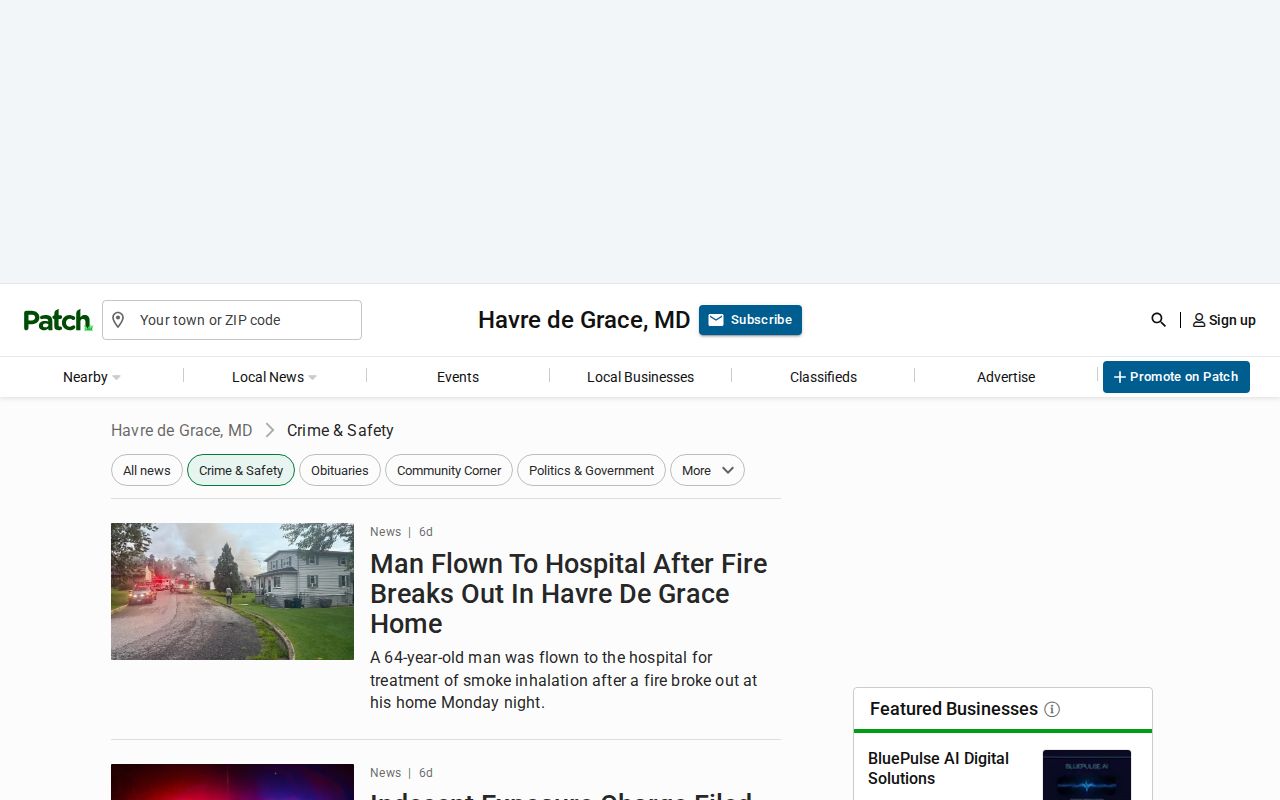This screenshot has height=800, width=1280.
Task: Open the house fire article thumbnail
Action: pos(232,591)
